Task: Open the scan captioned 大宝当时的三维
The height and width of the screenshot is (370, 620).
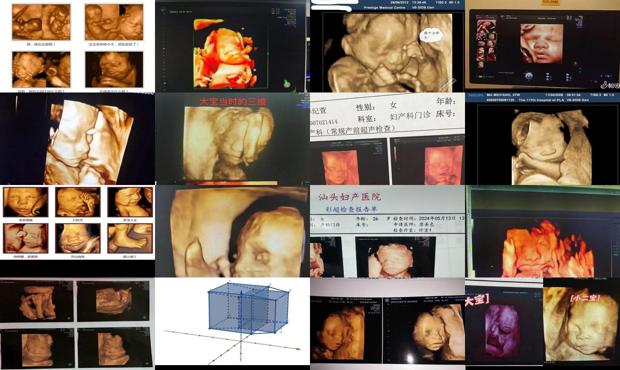Action: click(x=232, y=139)
